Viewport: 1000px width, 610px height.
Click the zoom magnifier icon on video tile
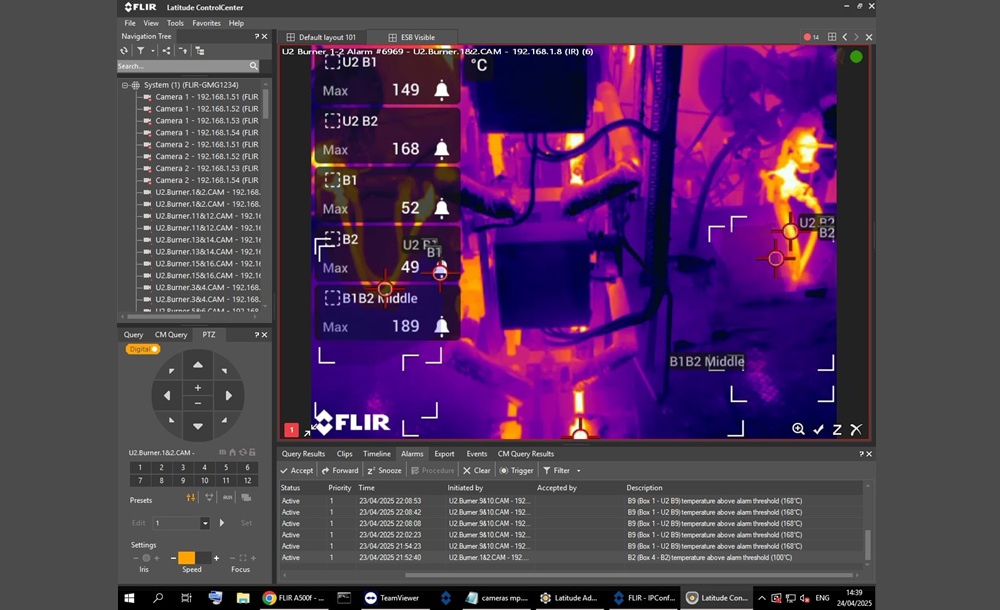[798, 429]
